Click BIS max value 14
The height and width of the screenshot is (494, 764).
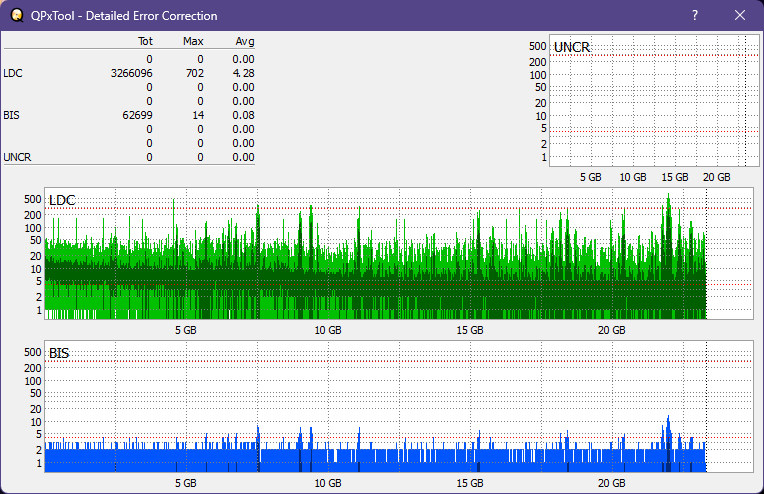(x=198, y=115)
